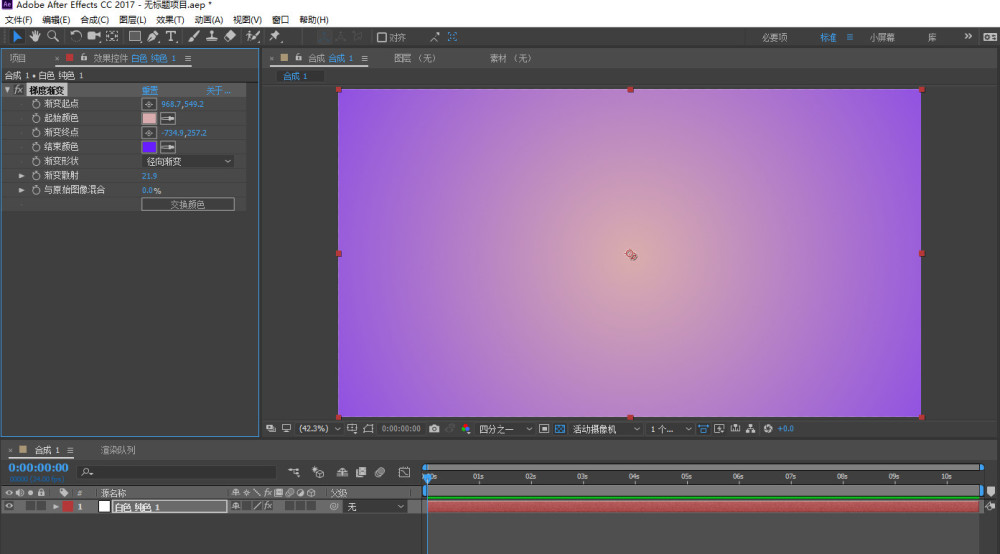Select the Clone Stamp tool
1000x554 pixels.
212,37
